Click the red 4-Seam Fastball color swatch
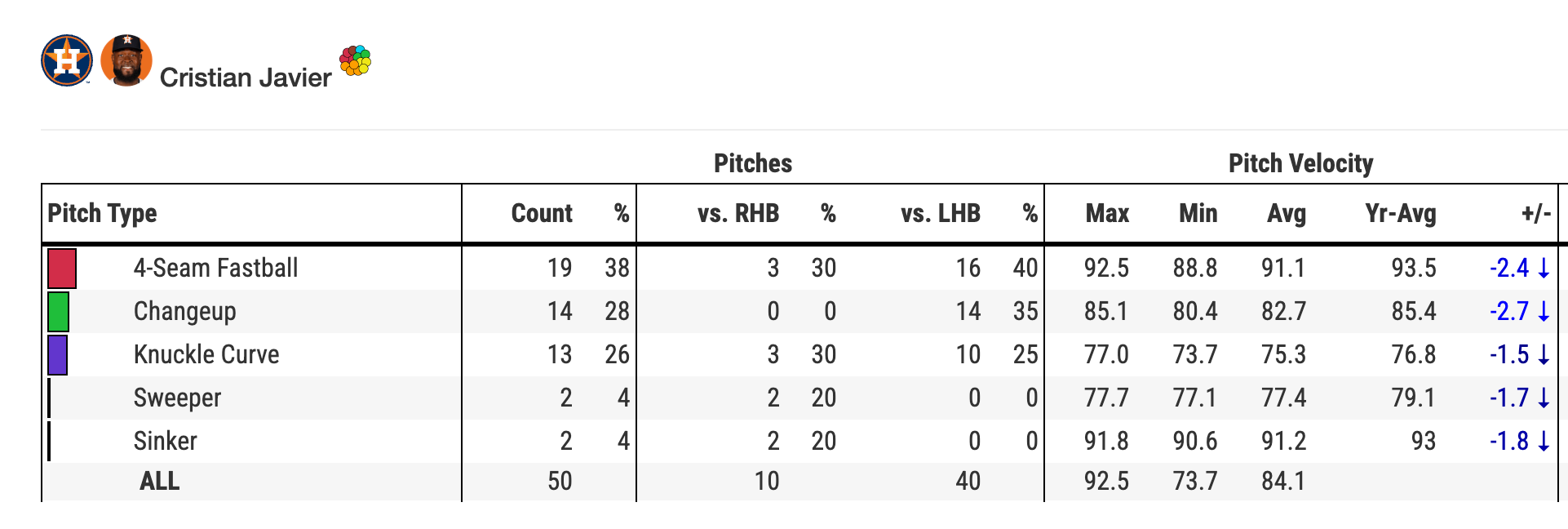This screenshot has height=529, width=1568. click(x=62, y=269)
